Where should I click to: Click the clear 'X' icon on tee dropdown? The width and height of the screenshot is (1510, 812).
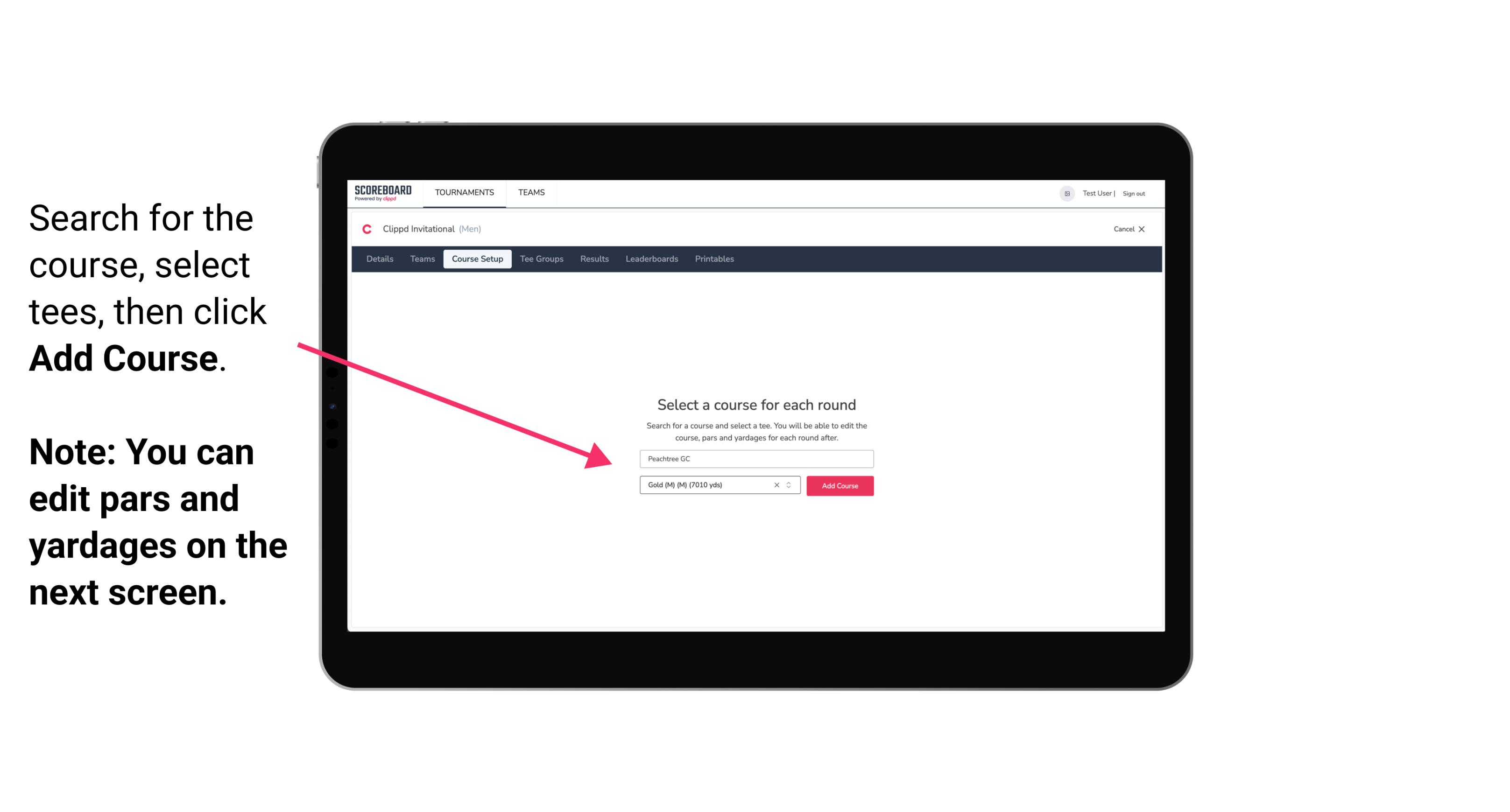pyautogui.click(x=776, y=485)
